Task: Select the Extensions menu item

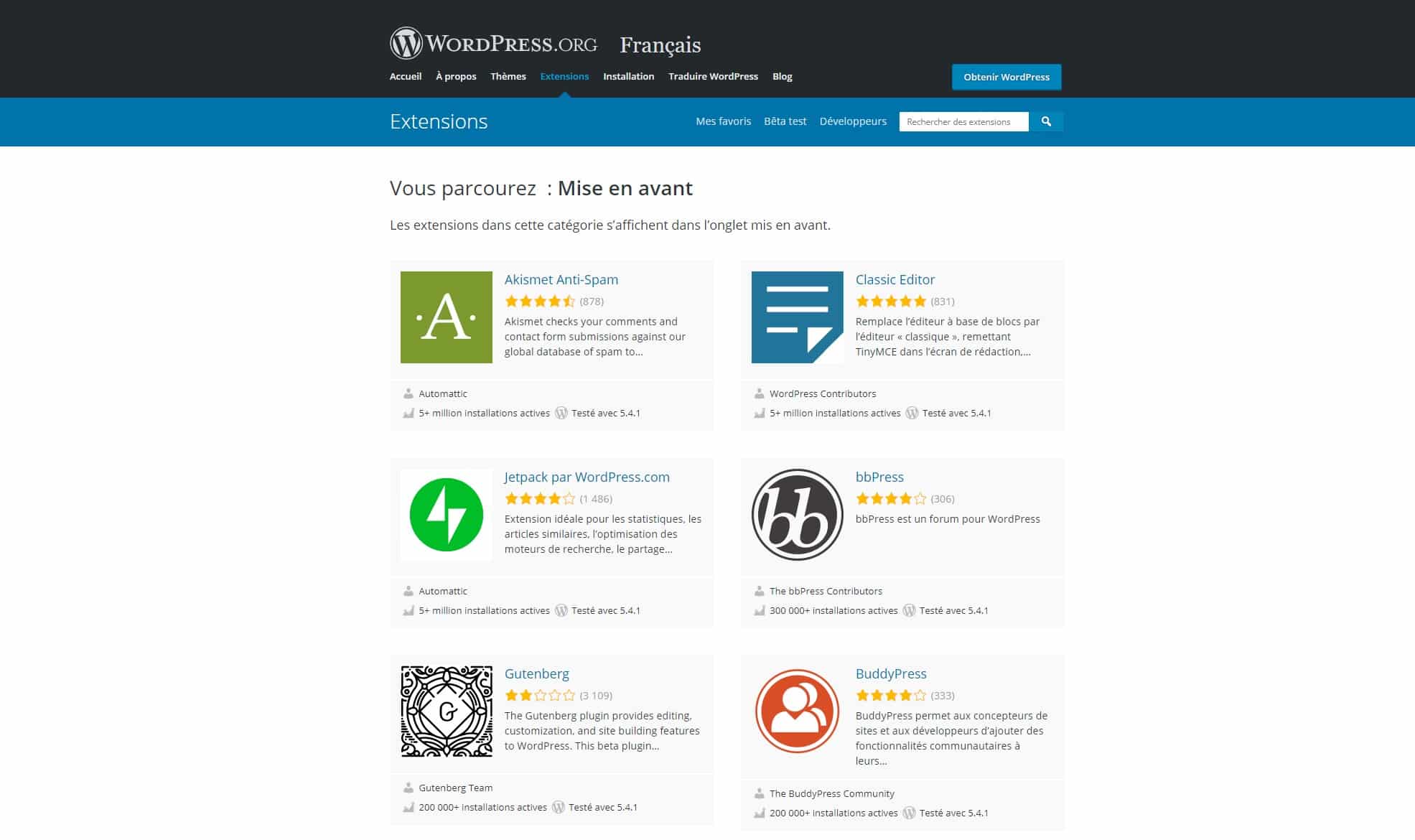Action: (564, 76)
